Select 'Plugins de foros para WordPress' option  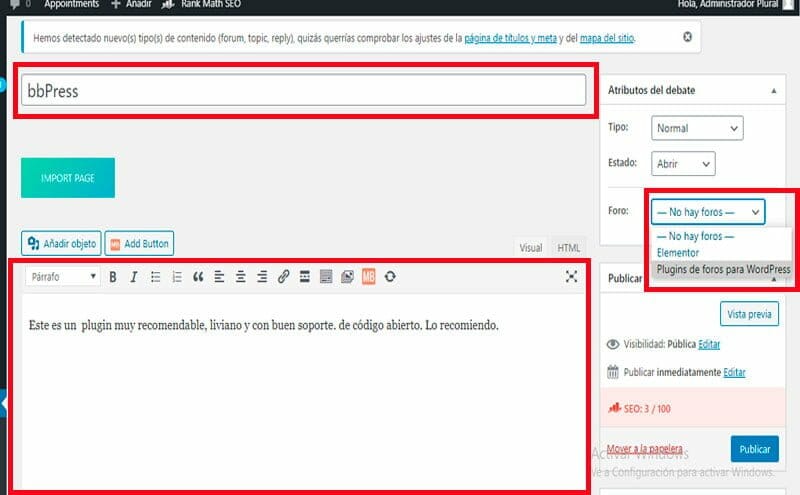tap(723, 269)
